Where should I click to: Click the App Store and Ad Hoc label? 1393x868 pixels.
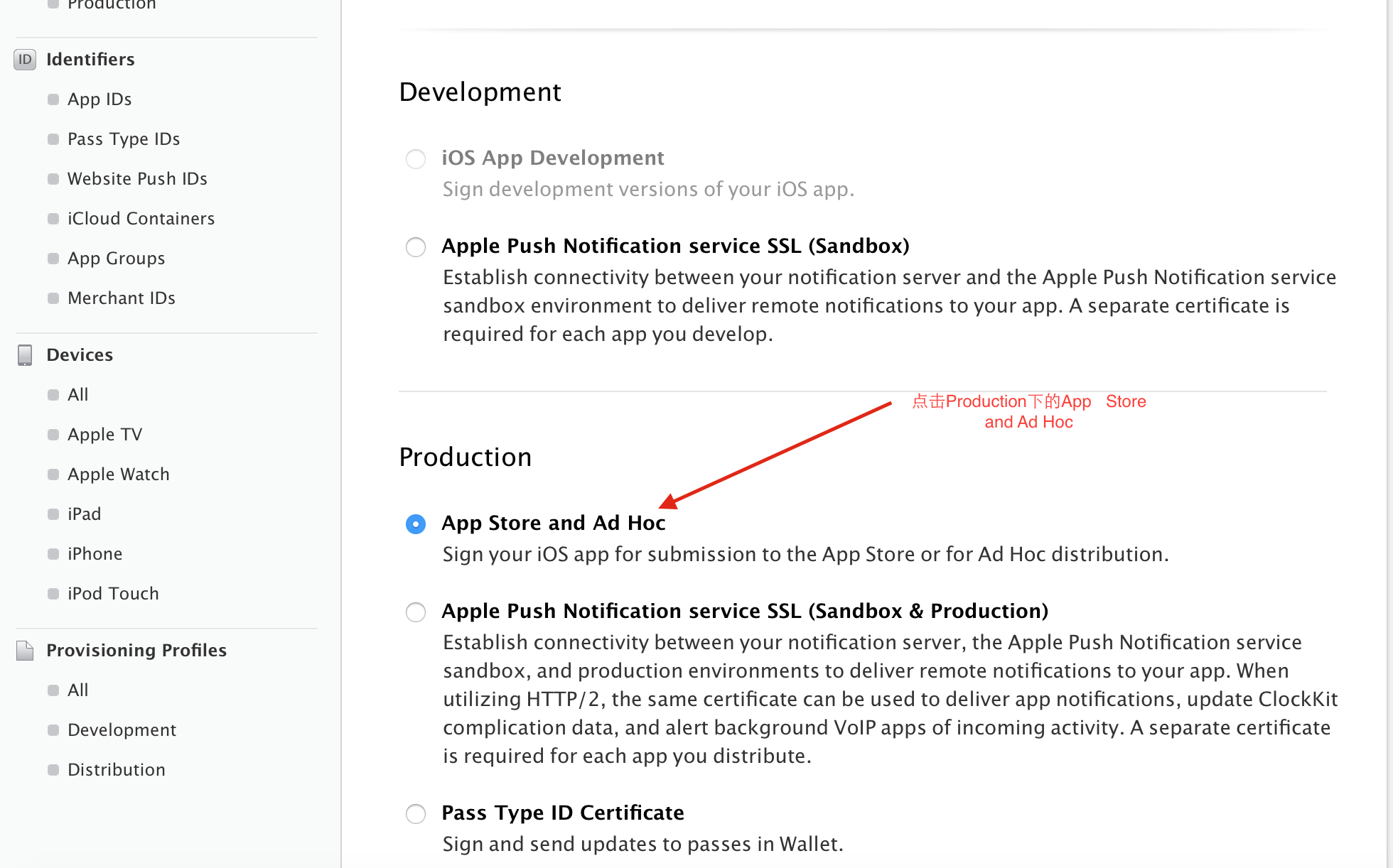[x=554, y=523]
